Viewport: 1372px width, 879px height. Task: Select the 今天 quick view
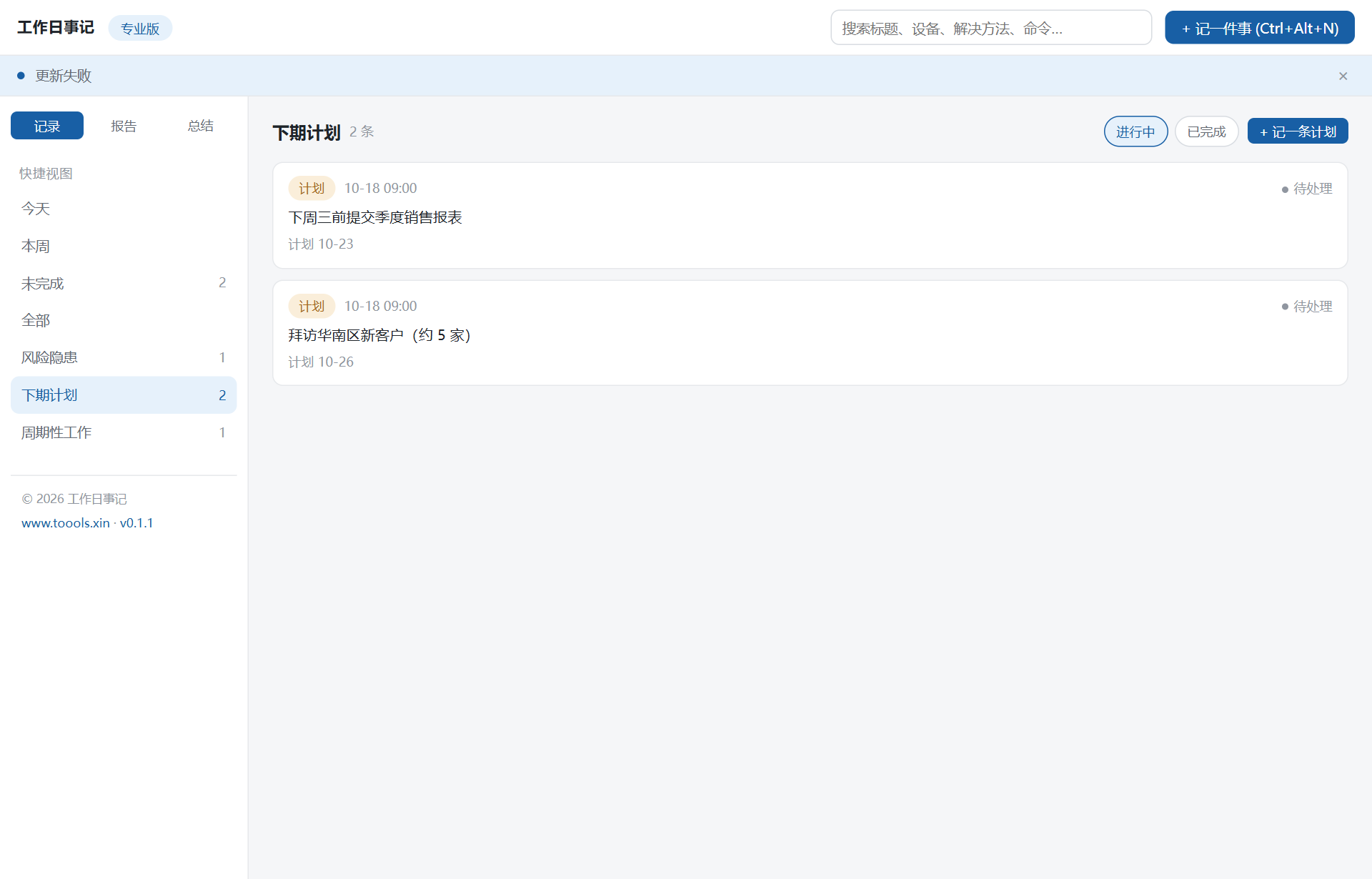tap(124, 209)
